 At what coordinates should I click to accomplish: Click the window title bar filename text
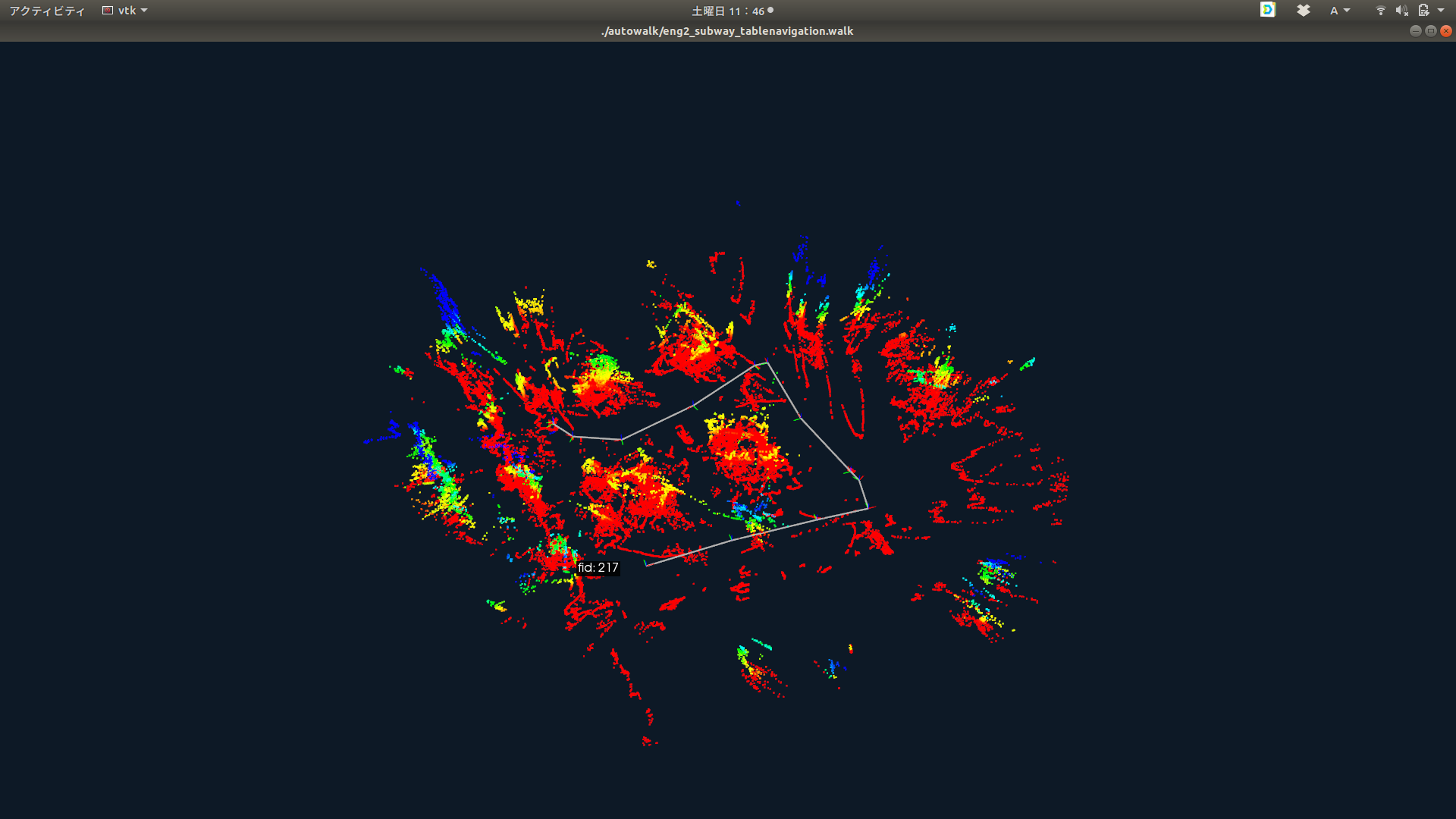[727, 31]
